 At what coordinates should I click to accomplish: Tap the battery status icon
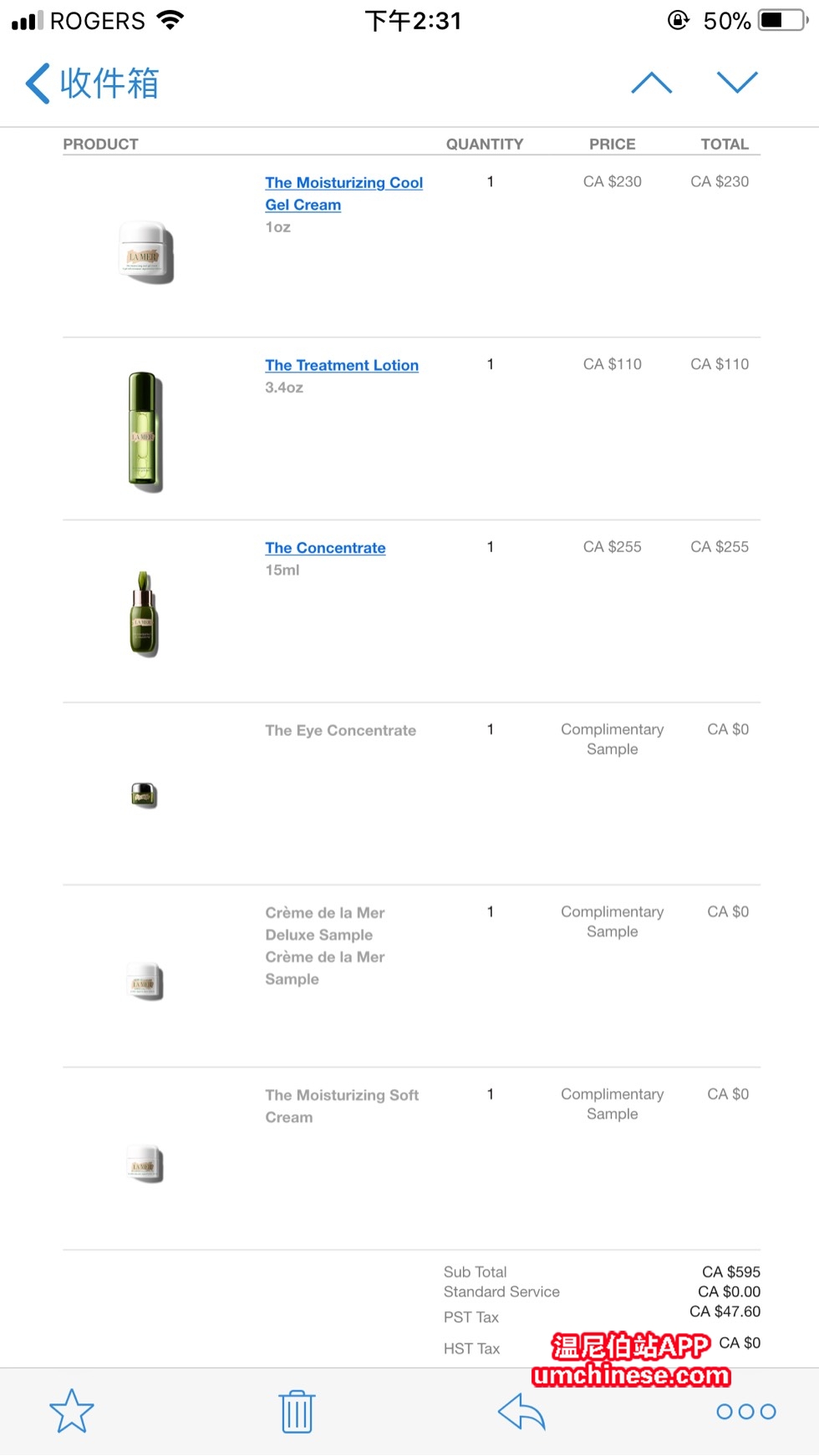pyautogui.click(x=782, y=21)
